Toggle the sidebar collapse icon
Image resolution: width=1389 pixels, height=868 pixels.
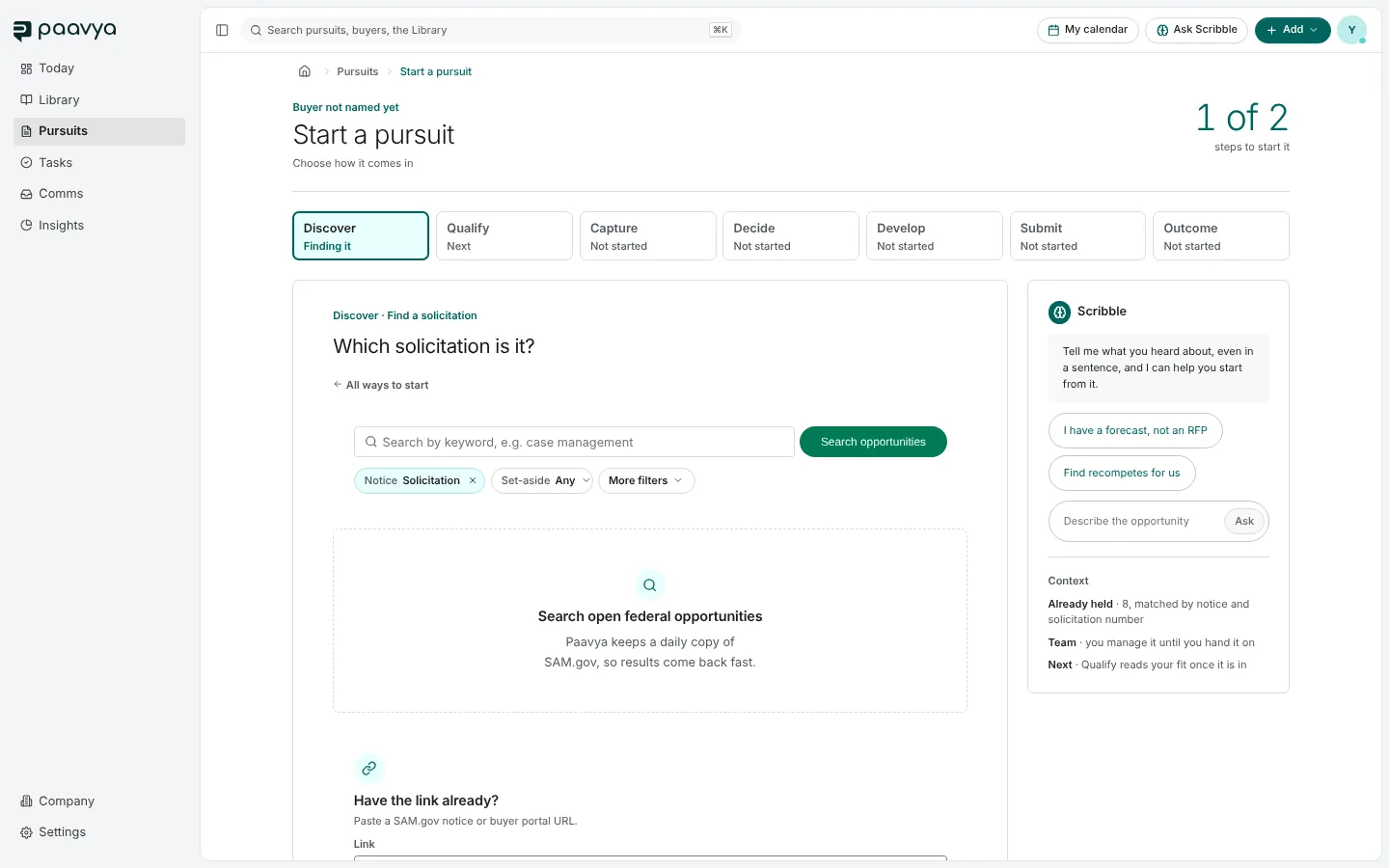pos(222,30)
